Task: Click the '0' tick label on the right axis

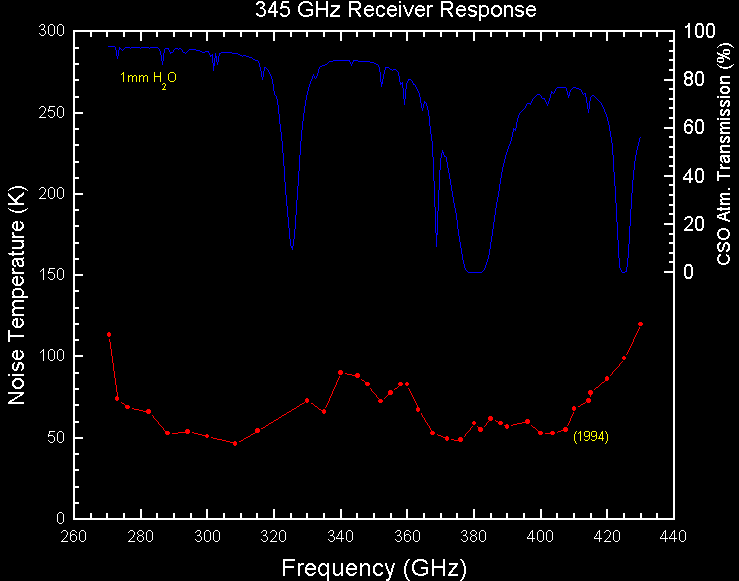Action: pos(687,272)
